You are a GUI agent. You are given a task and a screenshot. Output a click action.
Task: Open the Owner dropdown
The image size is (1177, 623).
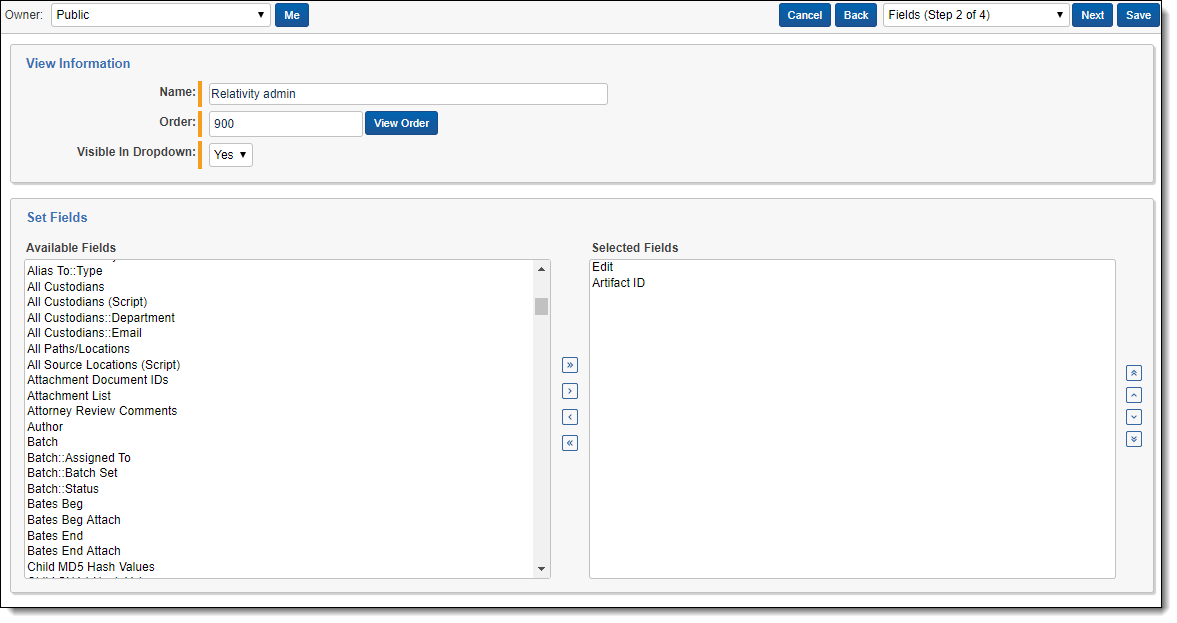[161, 15]
